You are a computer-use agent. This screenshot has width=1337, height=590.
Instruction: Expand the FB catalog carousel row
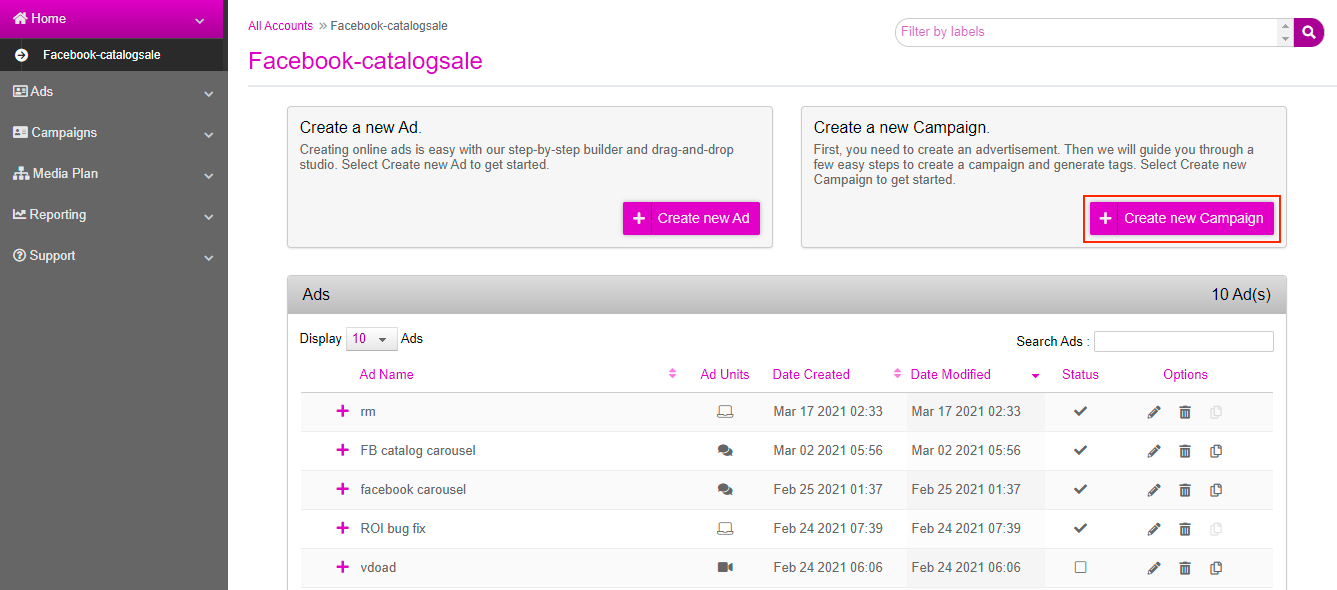click(x=343, y=450)
